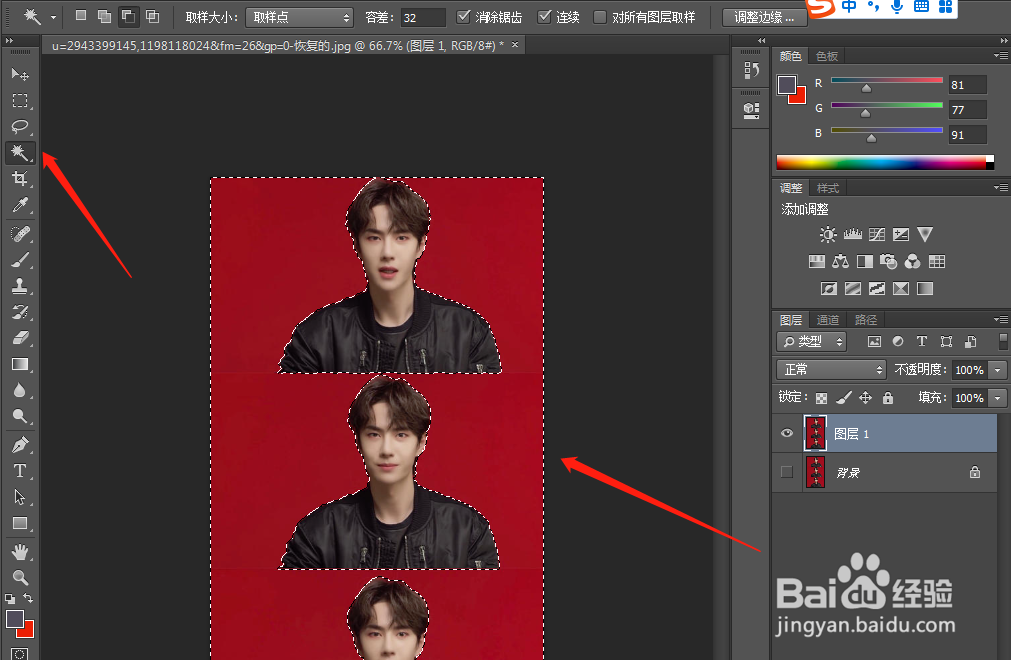The image size is (1011, 660).
Task: Click foreground color in Color panel
Action: click(x=787, y=84)
